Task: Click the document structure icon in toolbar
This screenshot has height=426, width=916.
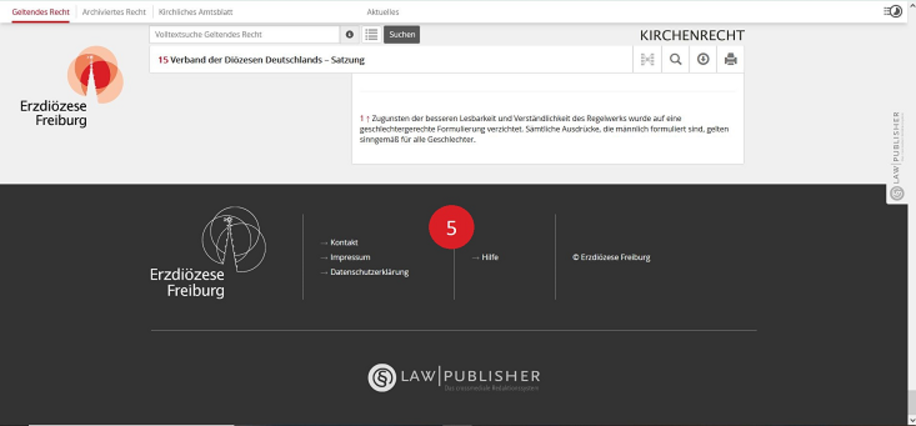Action: click(647, 60)
